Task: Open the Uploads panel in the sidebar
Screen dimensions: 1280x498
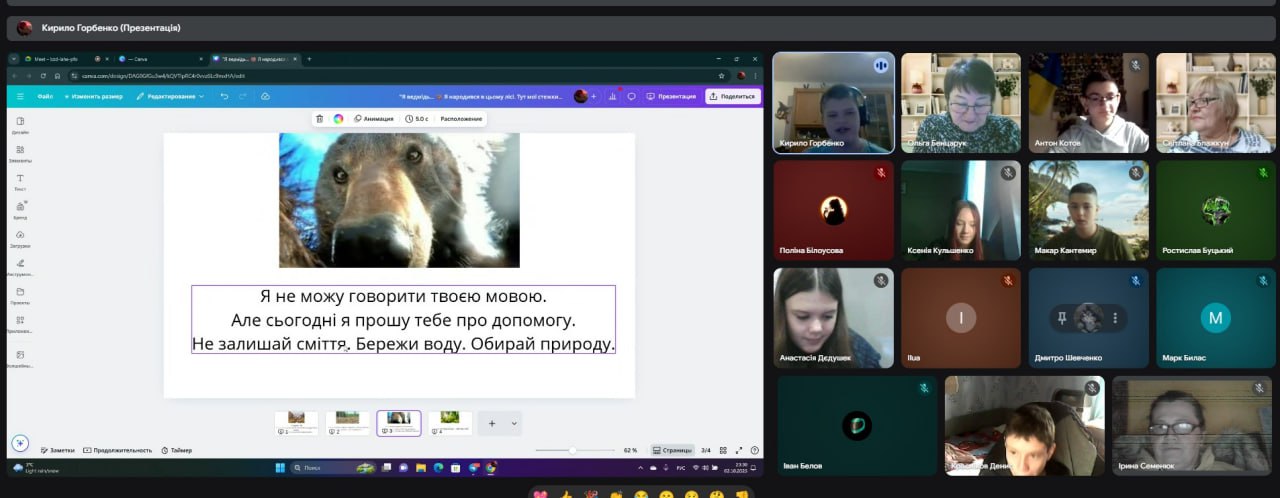Action: pyautogui.click(x=20, y=238)
